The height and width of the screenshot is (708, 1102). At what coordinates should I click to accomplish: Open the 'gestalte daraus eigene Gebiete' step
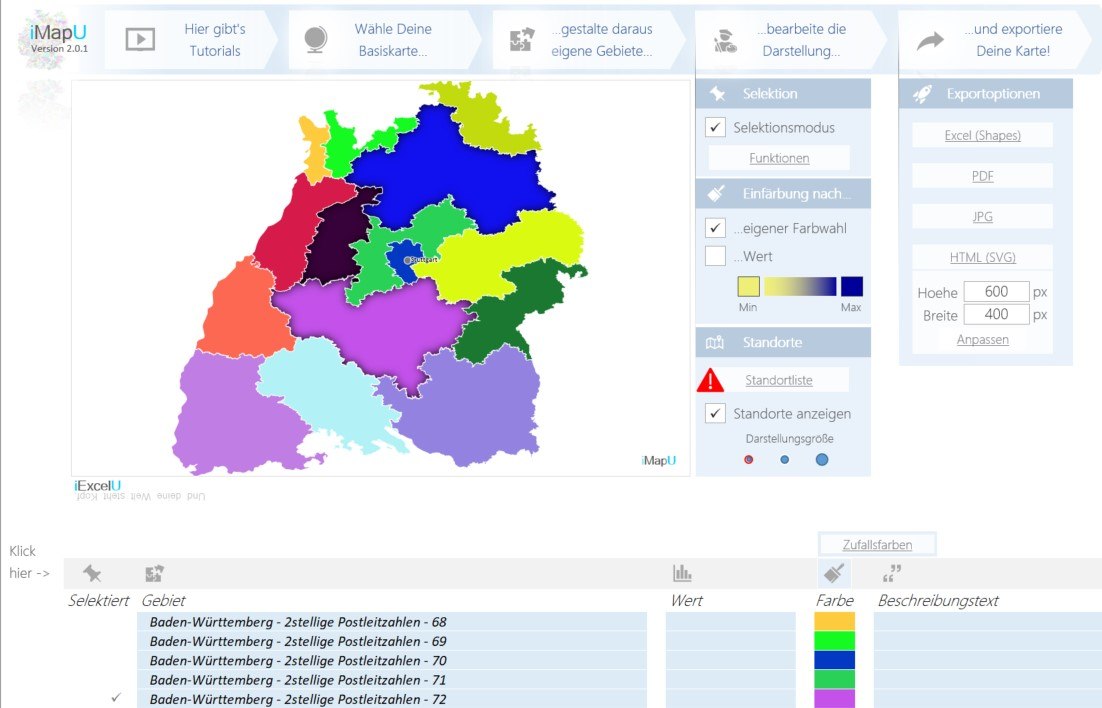(x=587, y=40)
